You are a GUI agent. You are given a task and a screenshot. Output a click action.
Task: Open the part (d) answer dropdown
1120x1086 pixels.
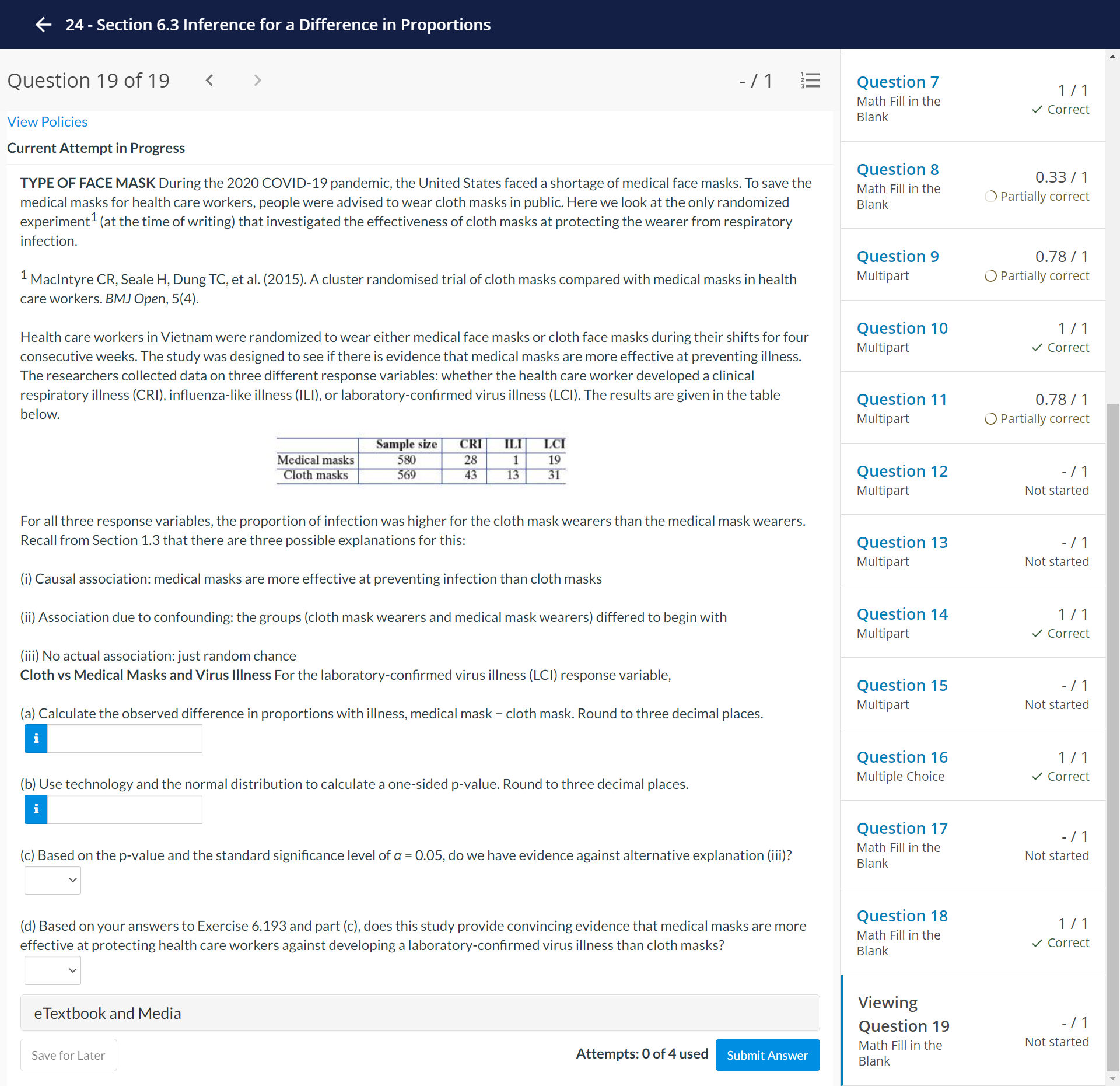point(52,970)
